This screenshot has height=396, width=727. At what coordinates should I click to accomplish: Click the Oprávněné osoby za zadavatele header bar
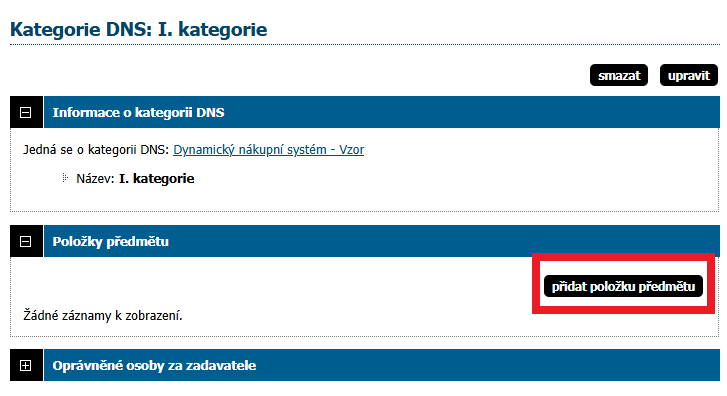click(382, 365)
